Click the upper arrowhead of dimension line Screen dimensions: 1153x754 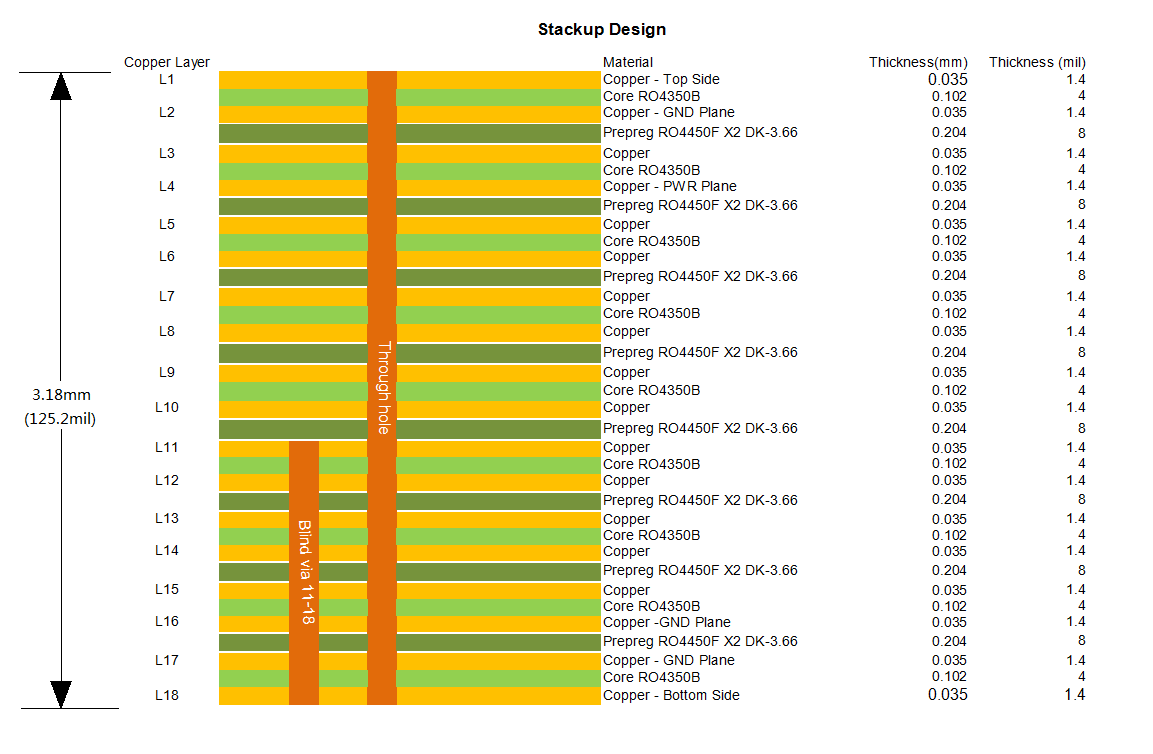tap(61, 87)
